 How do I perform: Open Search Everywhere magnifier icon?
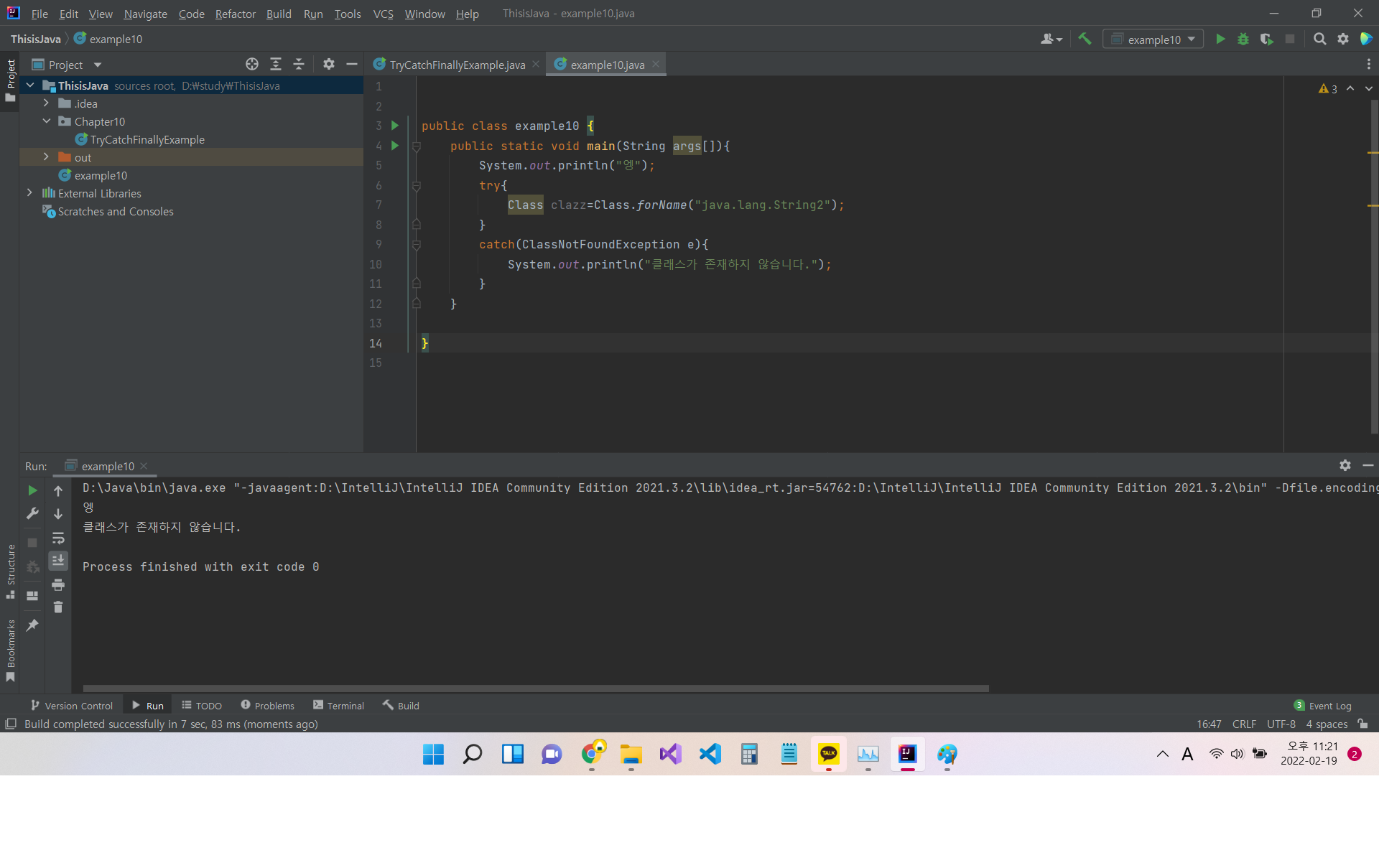tap(1319, 39)
